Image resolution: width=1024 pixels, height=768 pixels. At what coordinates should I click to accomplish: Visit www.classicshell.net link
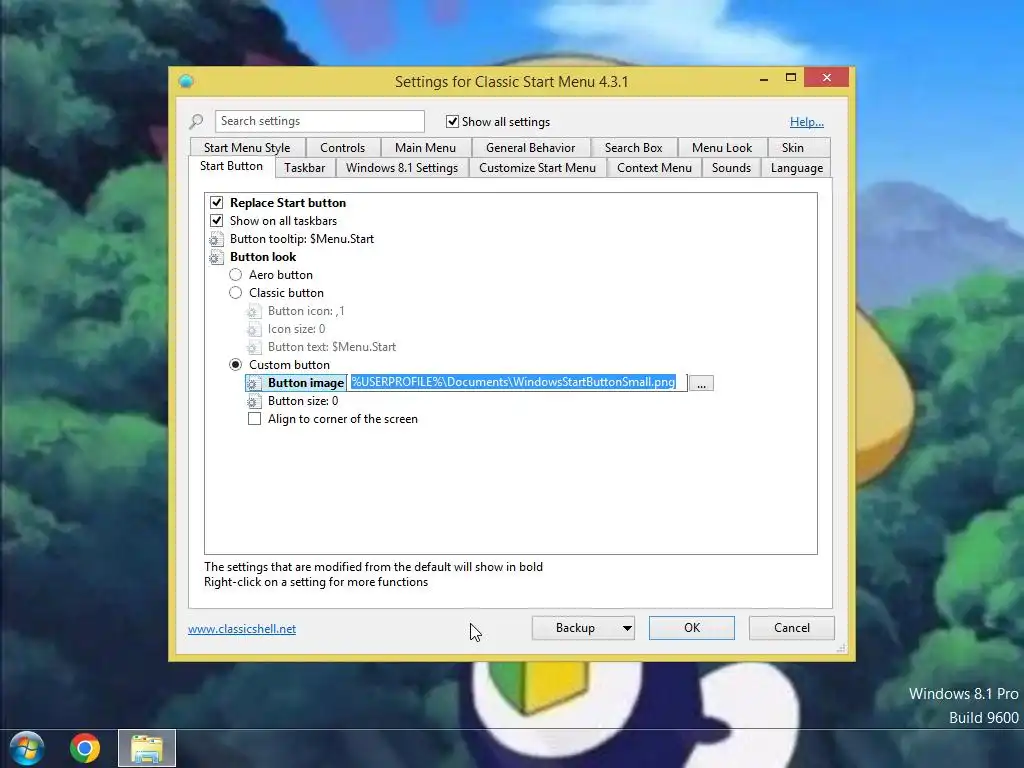(x=242, y=629)
